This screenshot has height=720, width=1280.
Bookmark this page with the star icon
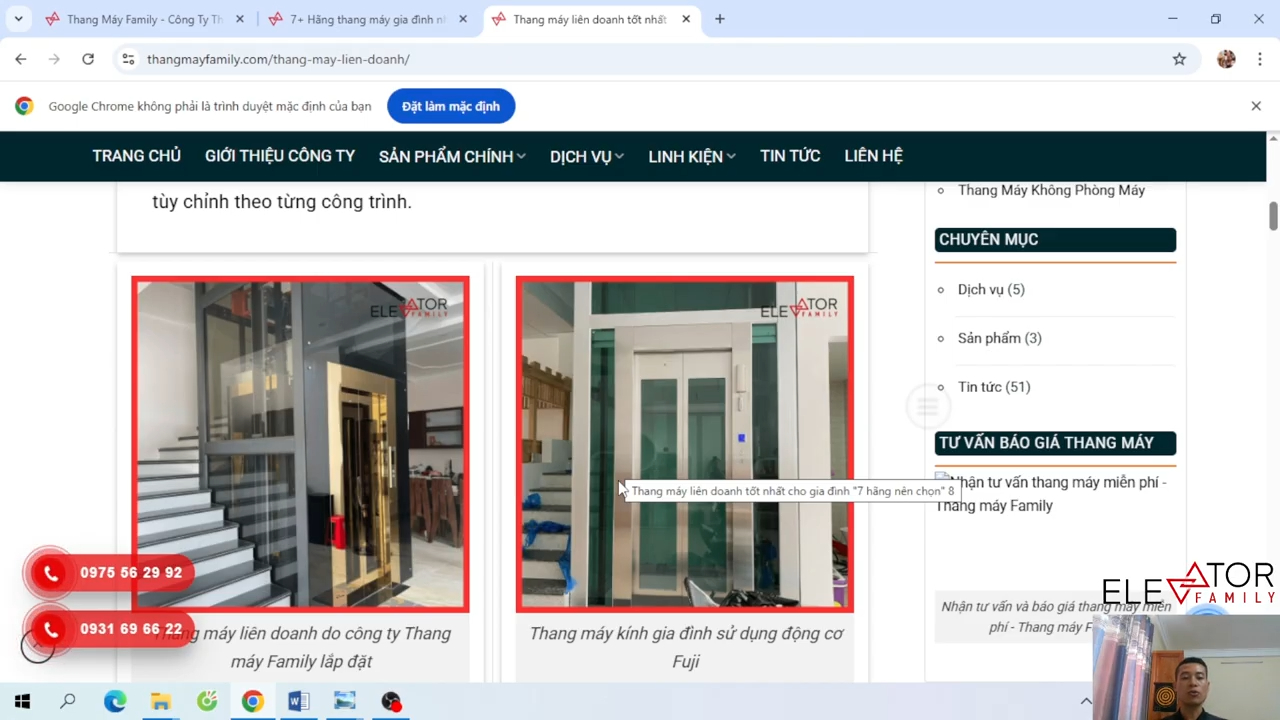coord(1179,59)
